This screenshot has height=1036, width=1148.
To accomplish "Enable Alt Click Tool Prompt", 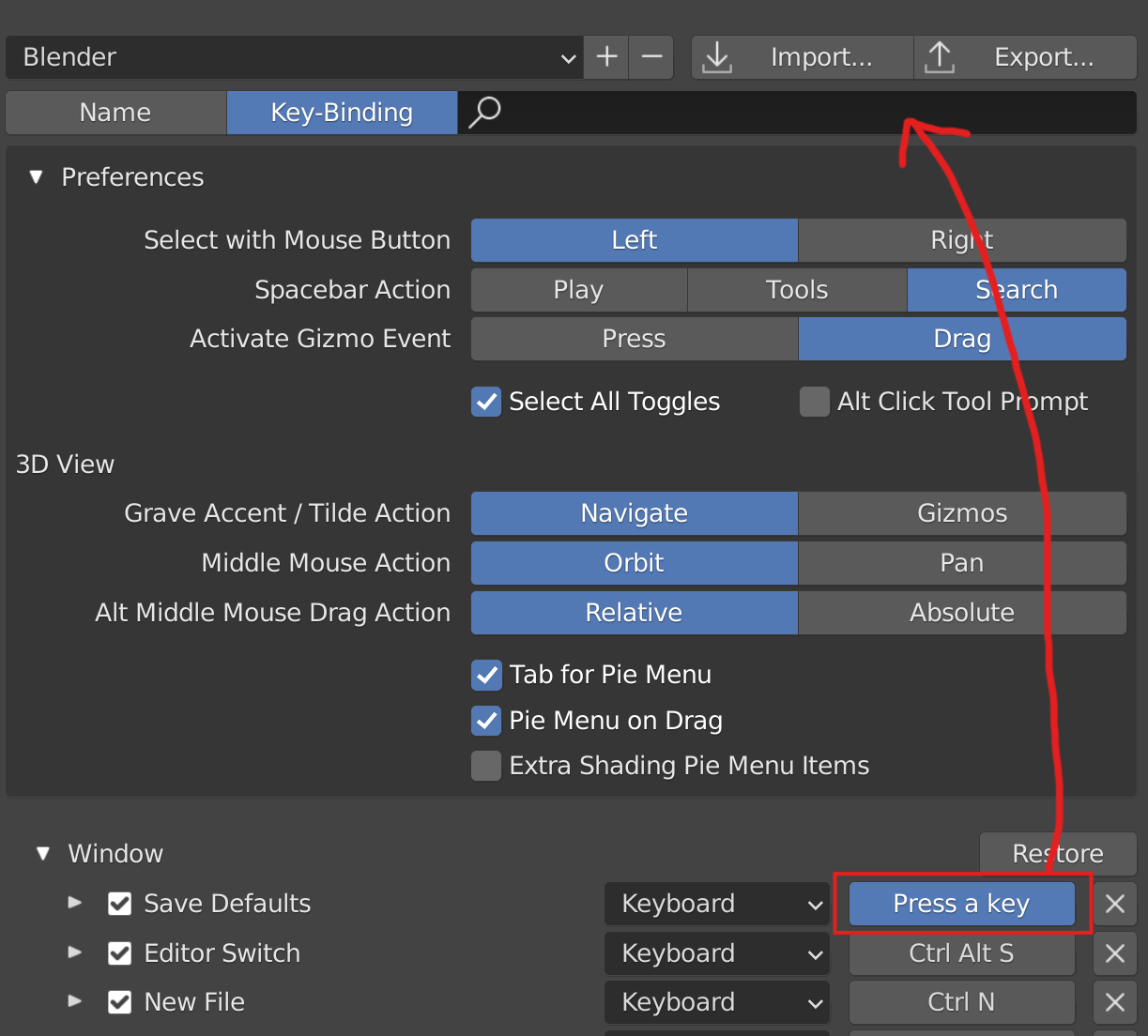I will point(815,402).
